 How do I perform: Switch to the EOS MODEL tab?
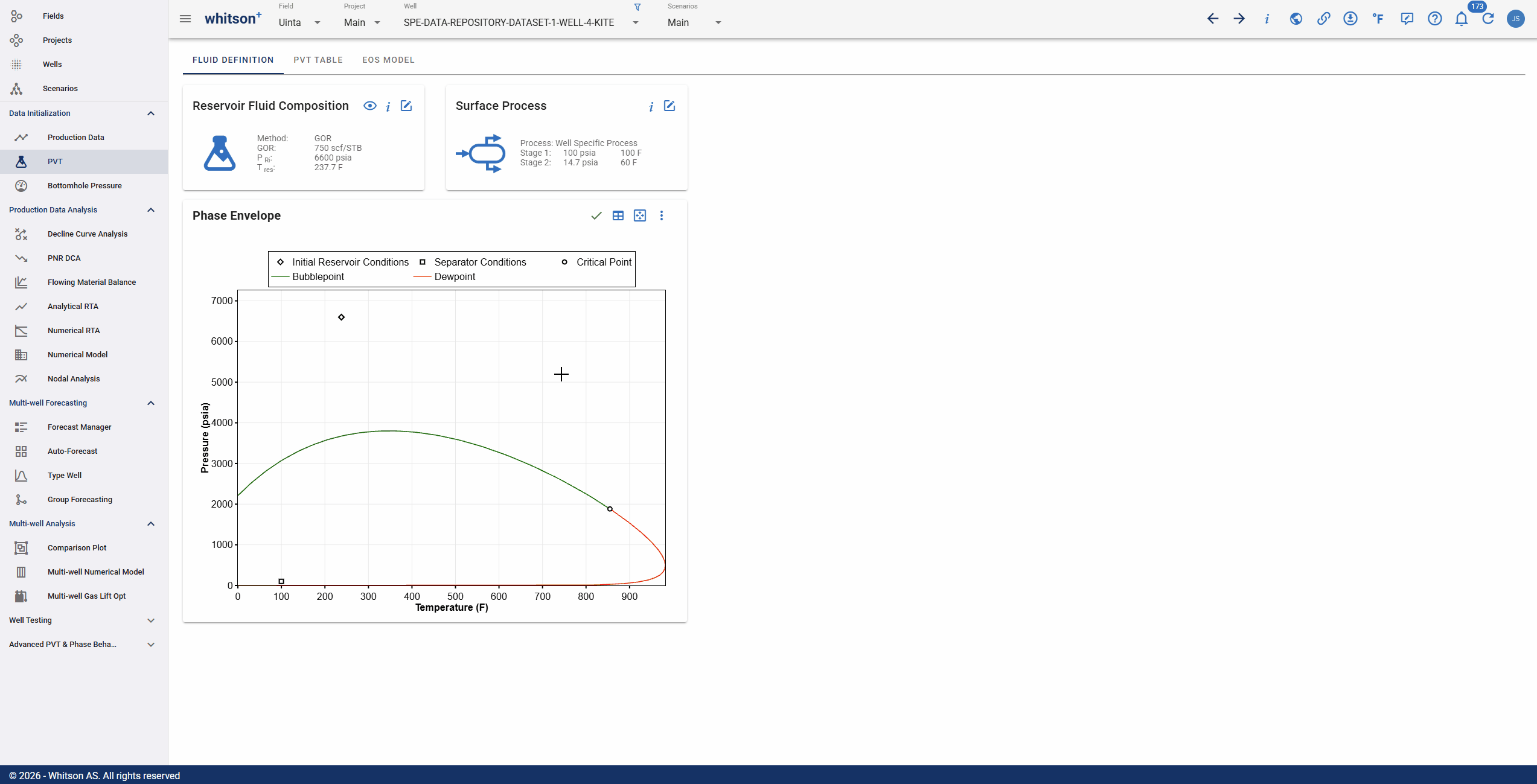pos(388,60)
